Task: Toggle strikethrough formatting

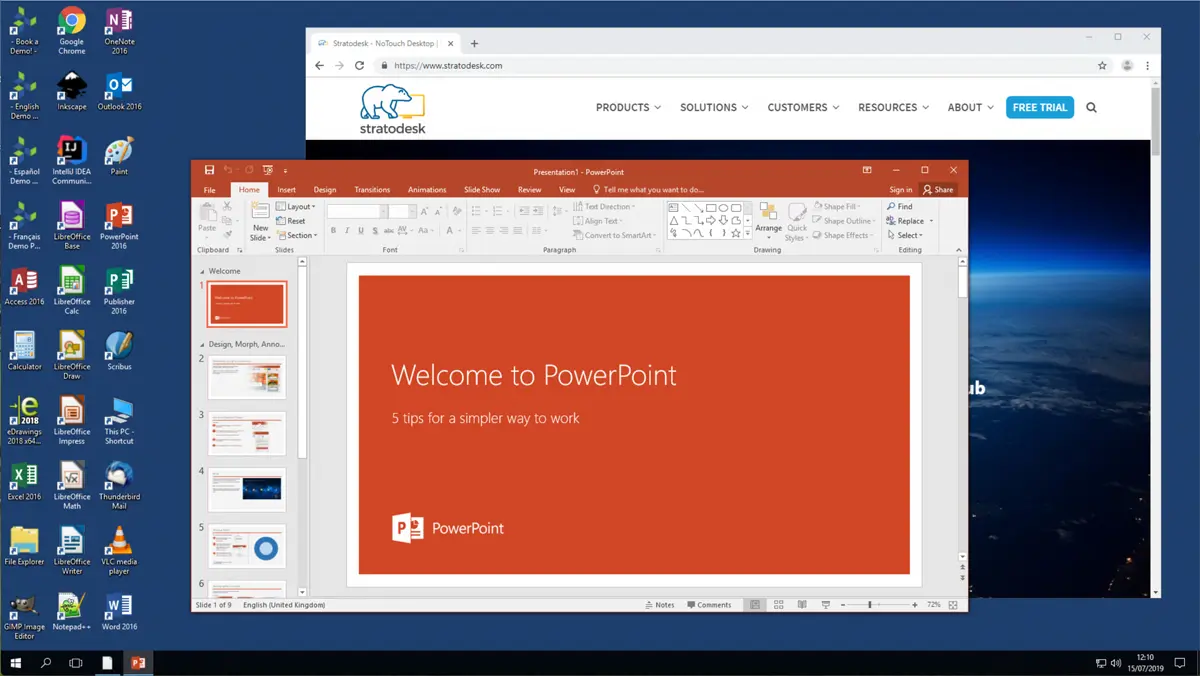Action: [389, 231]
